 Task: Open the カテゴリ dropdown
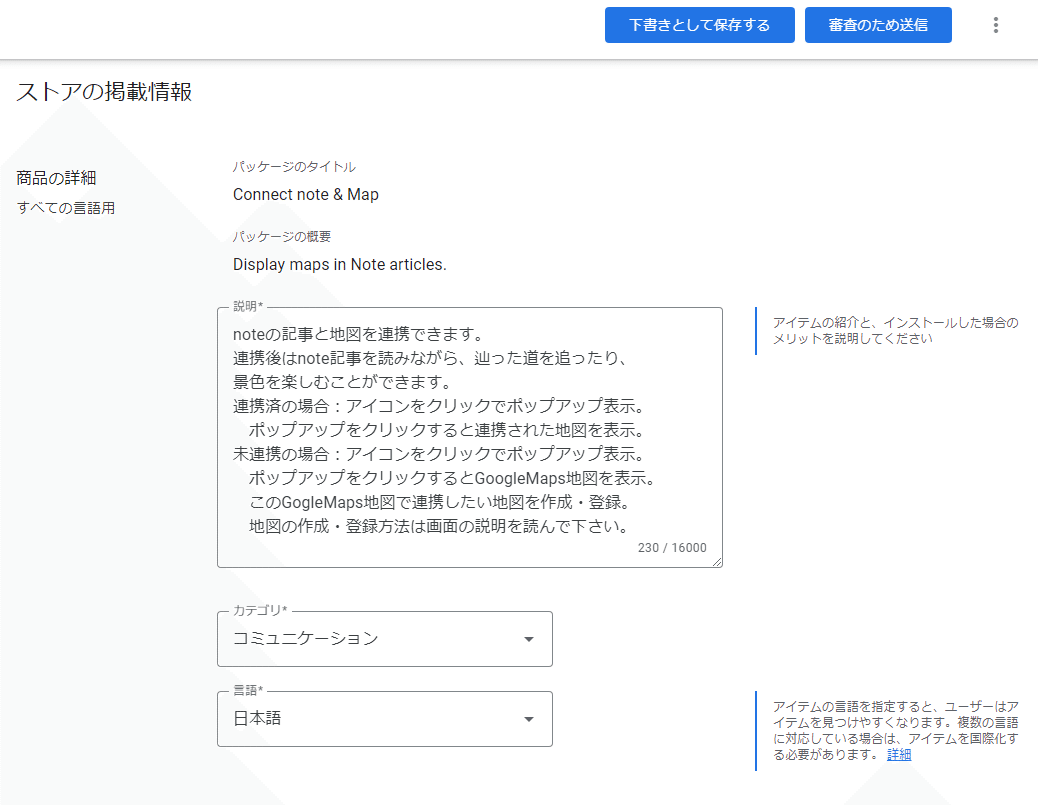385,639
